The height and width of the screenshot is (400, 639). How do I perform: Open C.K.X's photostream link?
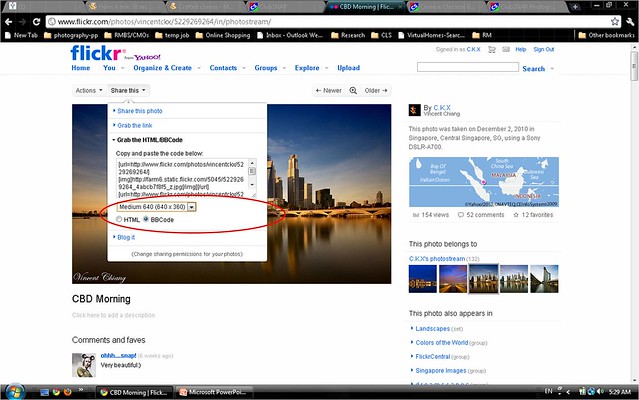point(437,259)
